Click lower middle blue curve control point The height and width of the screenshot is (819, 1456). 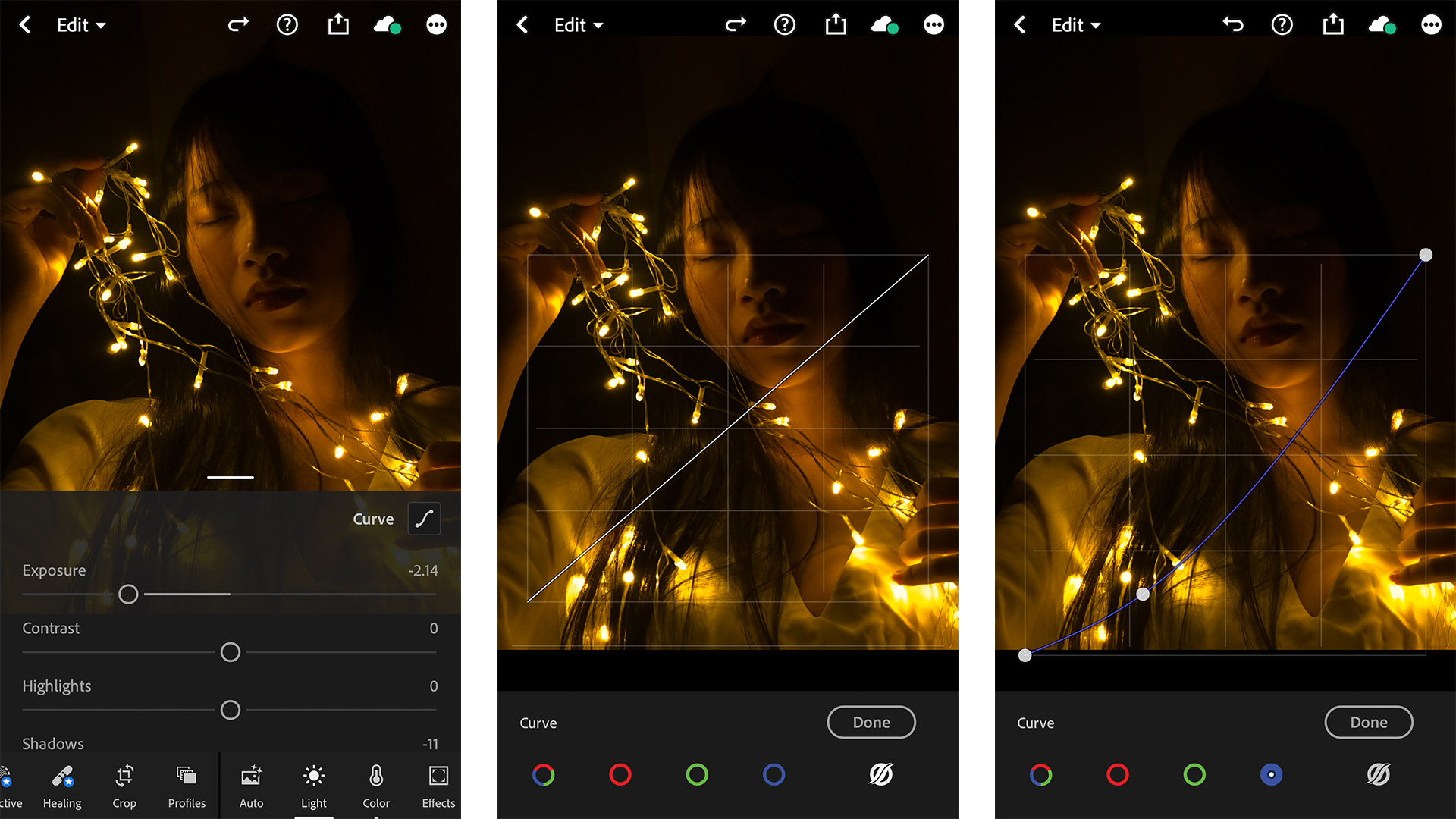click(1143, 595)
